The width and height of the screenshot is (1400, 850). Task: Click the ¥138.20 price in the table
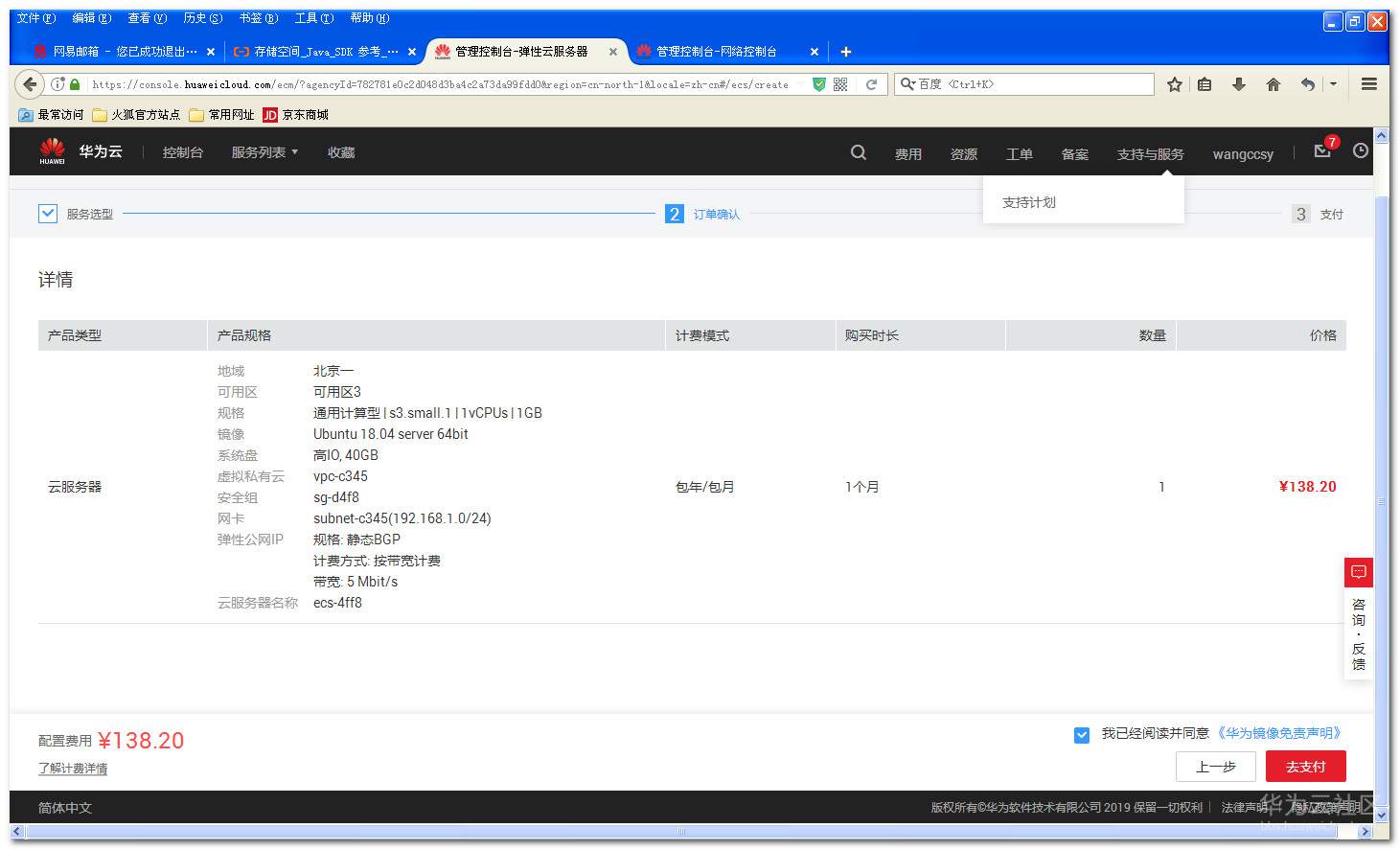click(1307, 487)
